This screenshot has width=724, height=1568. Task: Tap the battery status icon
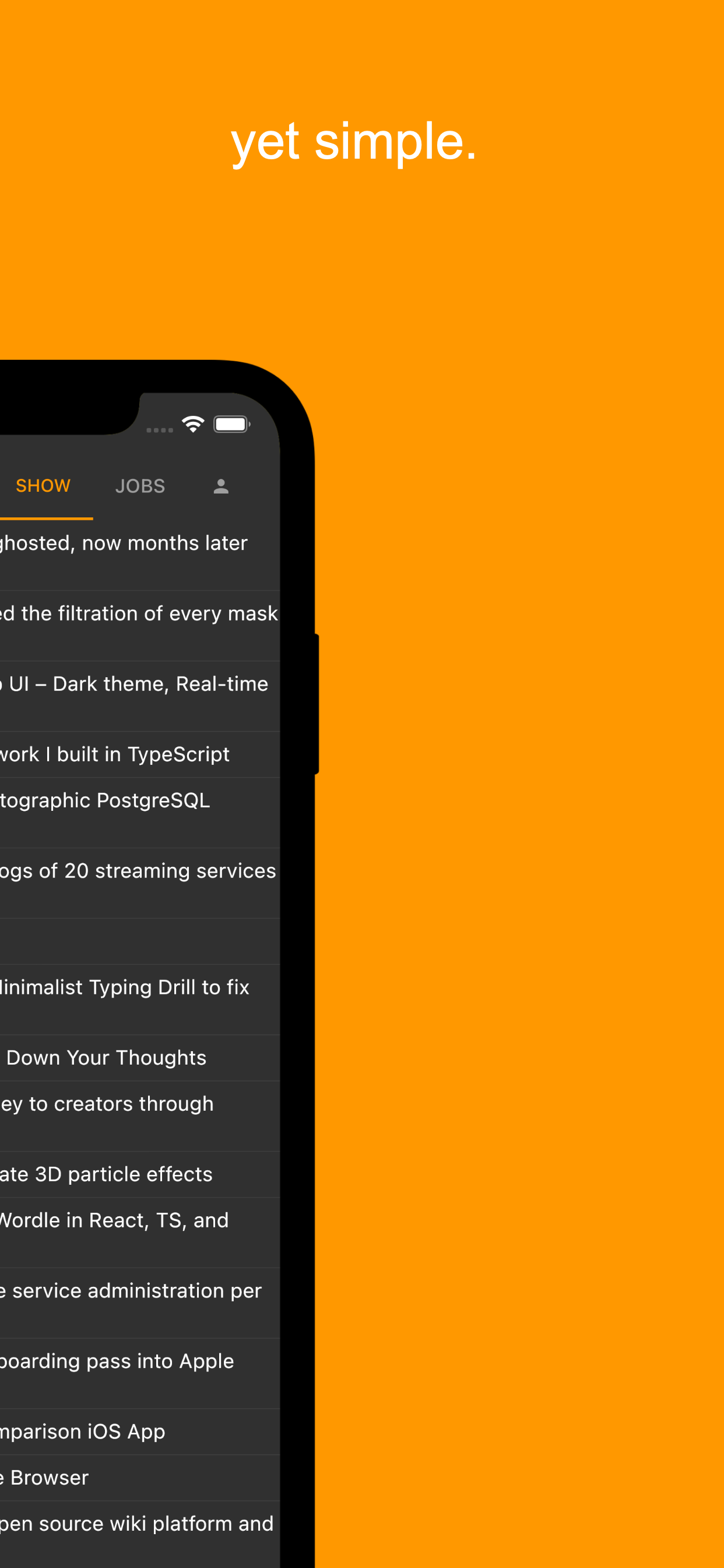pos(231,424)
